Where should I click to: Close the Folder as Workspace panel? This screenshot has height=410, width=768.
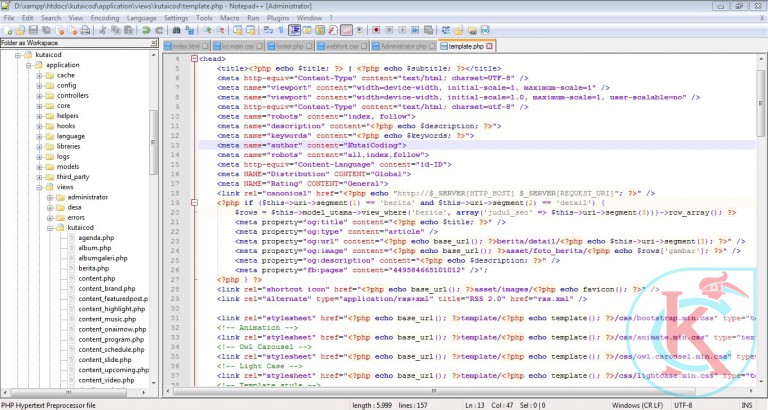point(154,43)
